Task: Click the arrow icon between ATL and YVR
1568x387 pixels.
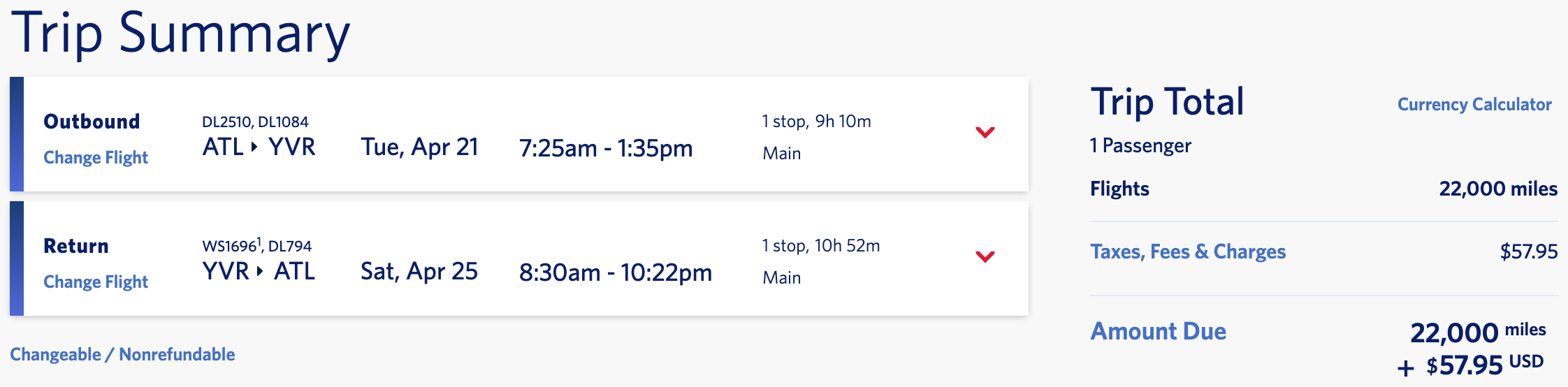Action: [x=255, y=147]
